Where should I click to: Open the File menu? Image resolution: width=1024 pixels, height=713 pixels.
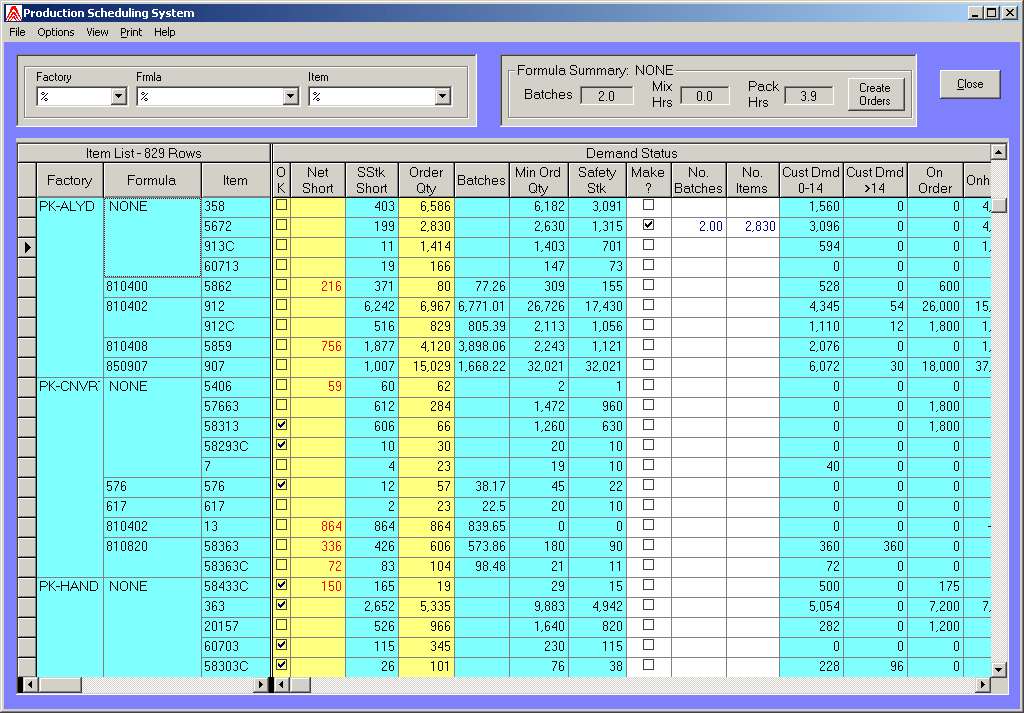point(17,32)
